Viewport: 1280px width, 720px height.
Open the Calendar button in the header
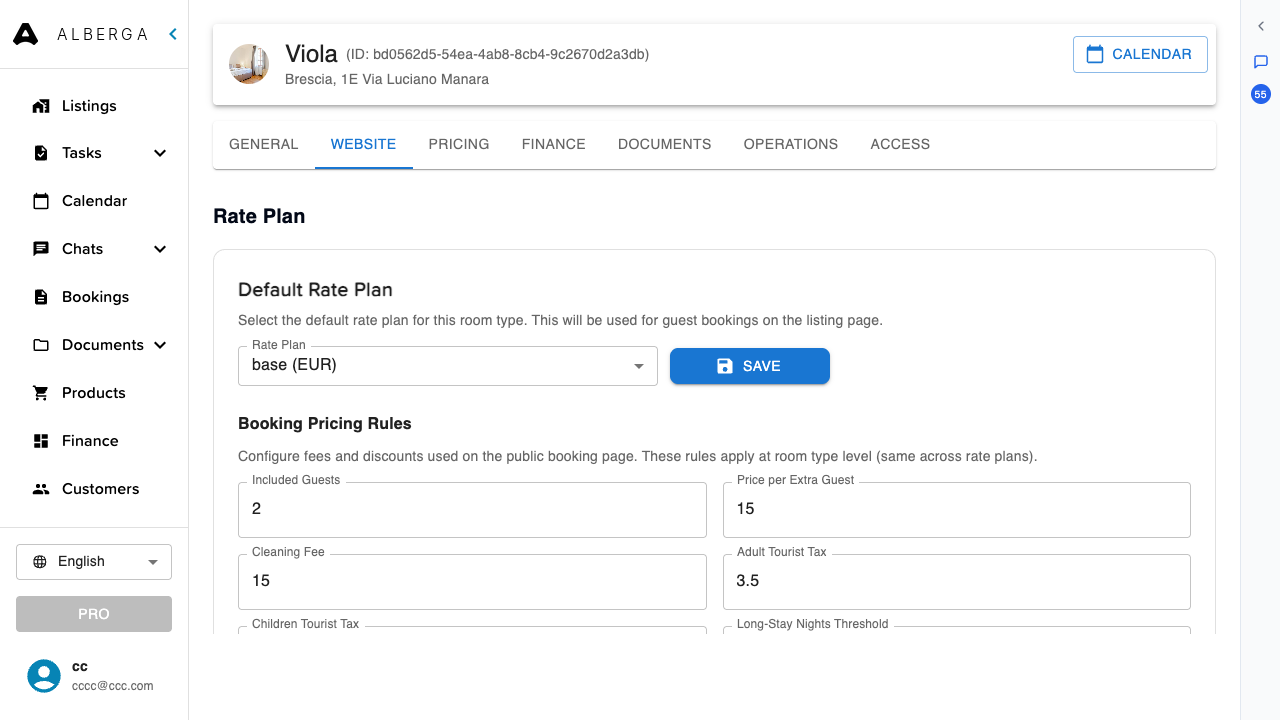1140,55
